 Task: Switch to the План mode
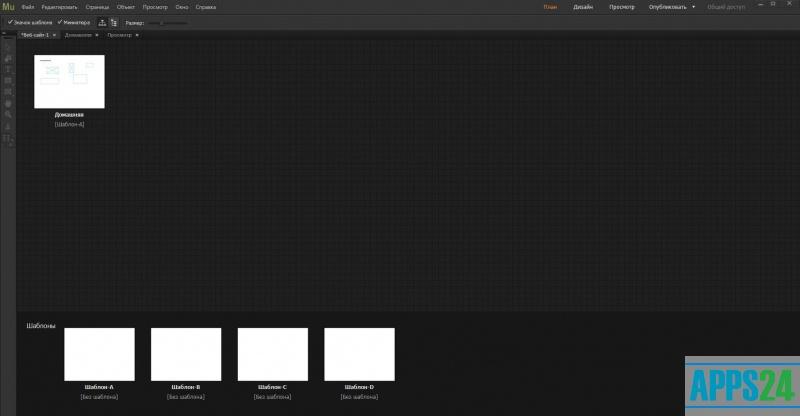pos(550,7)
